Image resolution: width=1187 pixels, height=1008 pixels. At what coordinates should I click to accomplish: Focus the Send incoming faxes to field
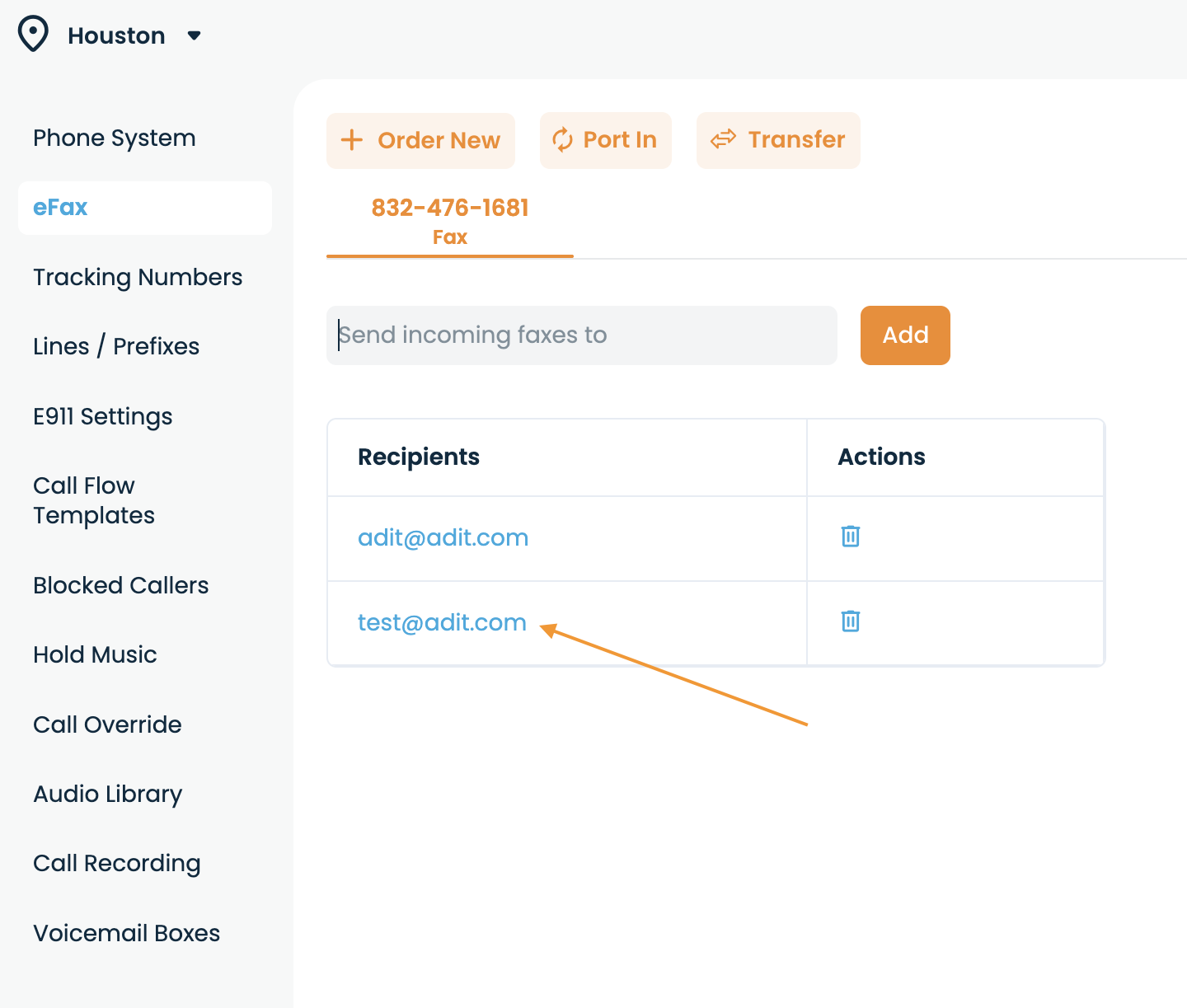582,335
